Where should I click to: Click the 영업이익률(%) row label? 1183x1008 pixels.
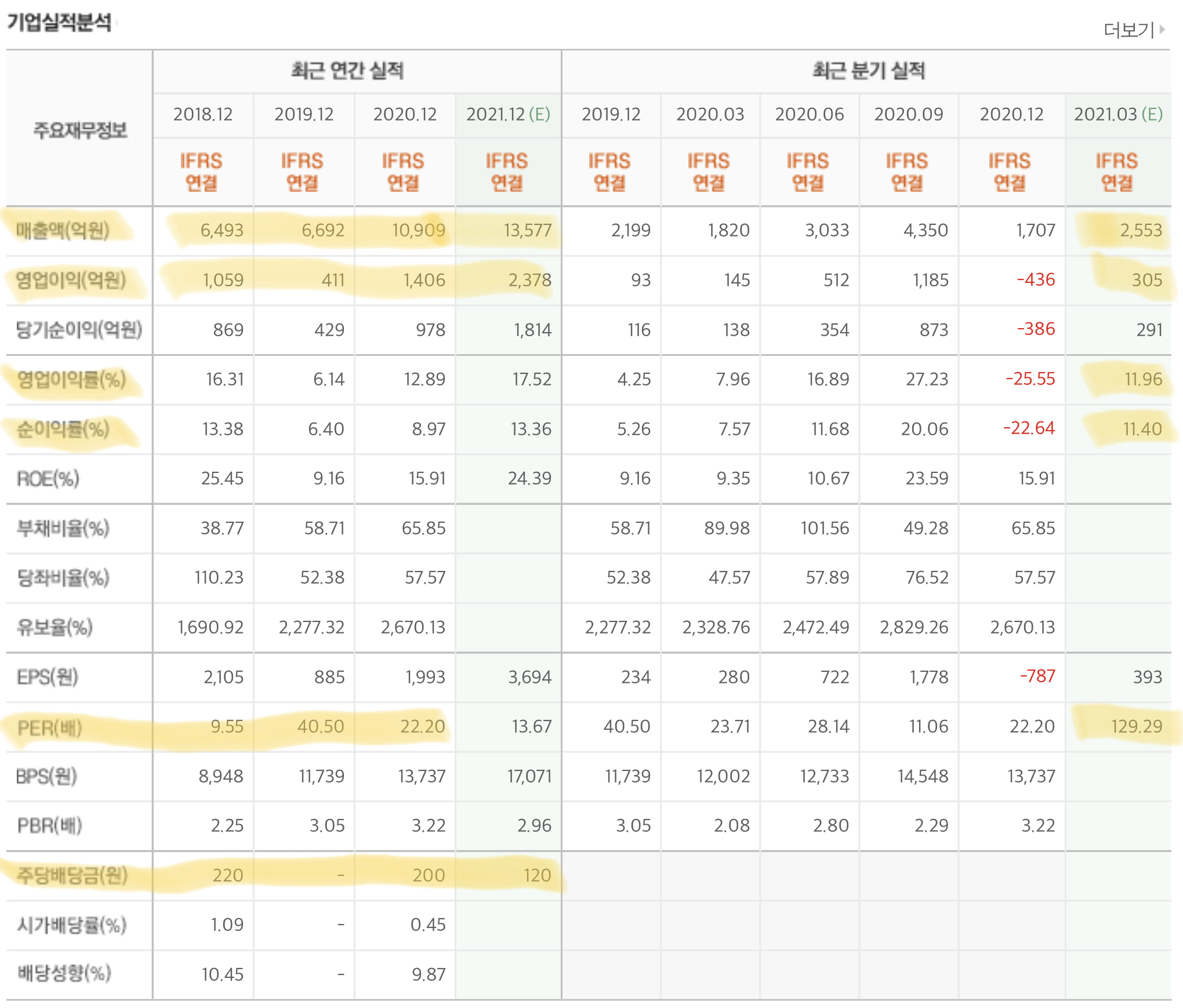tap(71, 380)
